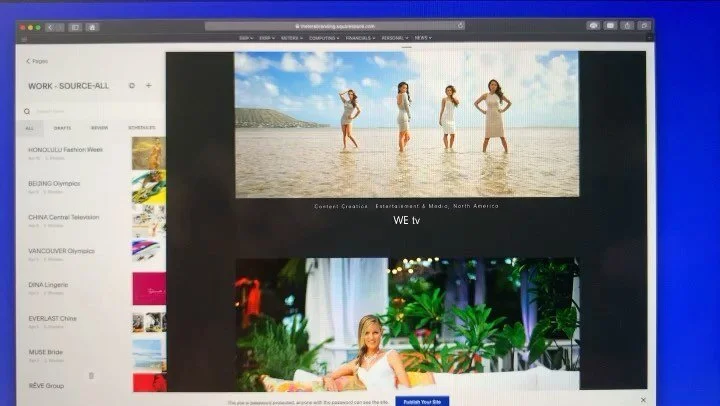Click DINA Lingerie pink thumbnail
This screenshot has height=406, width=720.
tap(149, 288)
